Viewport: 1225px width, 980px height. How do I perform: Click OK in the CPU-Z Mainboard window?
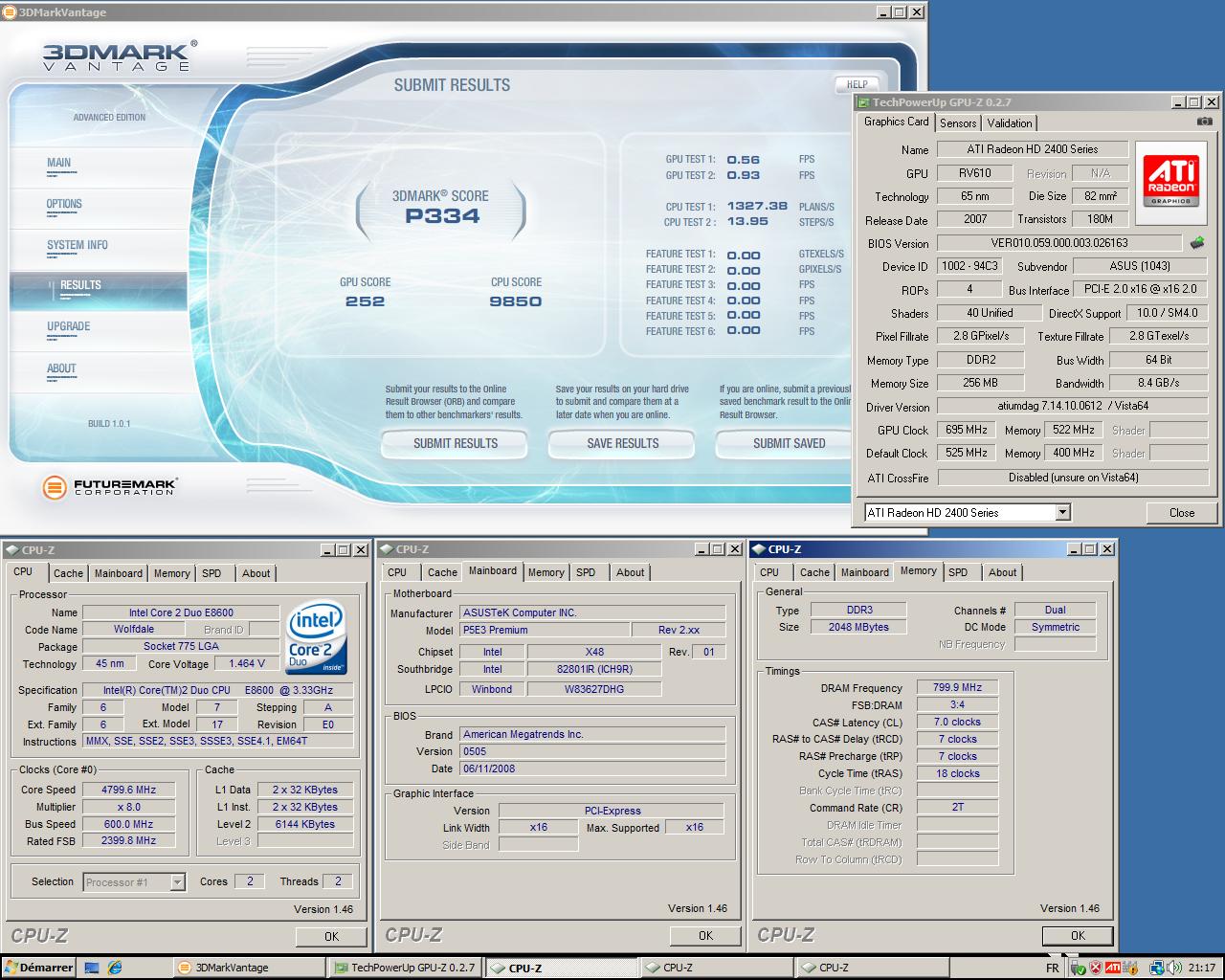[x=705, y=936]
